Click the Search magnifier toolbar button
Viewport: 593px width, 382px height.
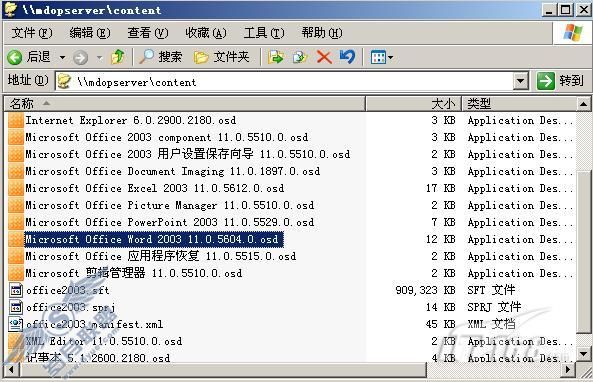(x=161, y=57)
